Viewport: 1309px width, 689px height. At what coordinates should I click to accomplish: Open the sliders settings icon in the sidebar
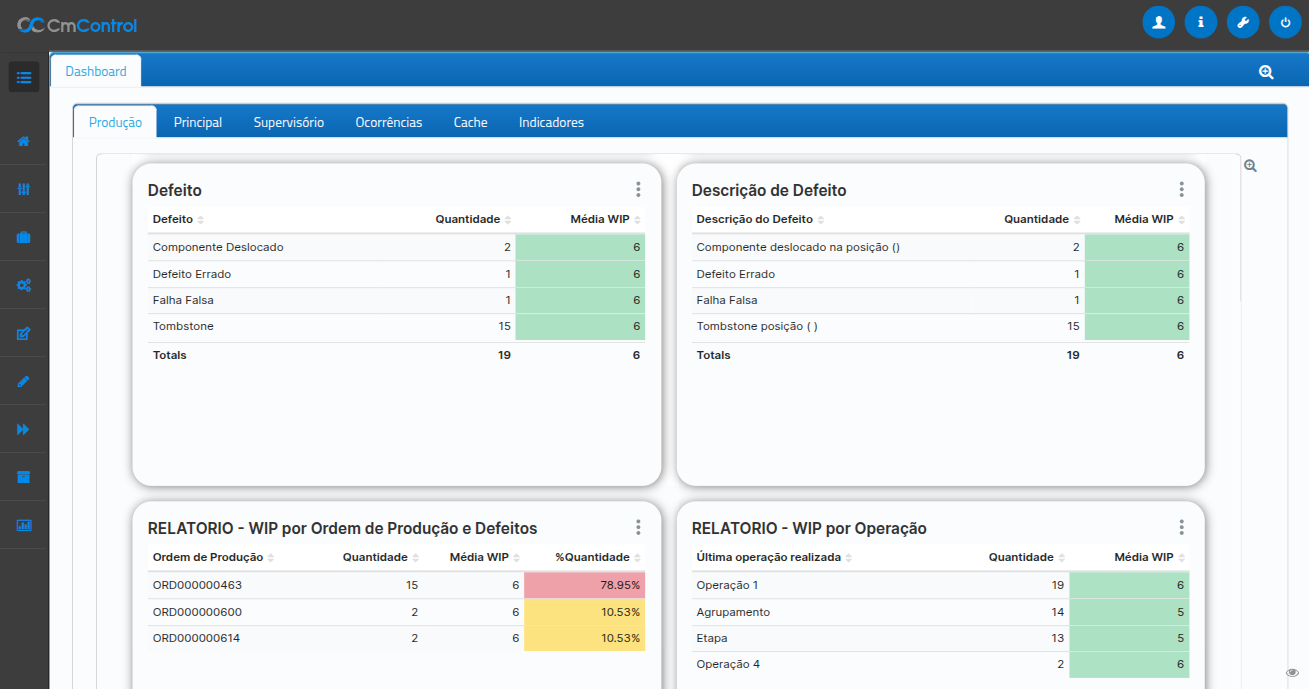coord(24,189)
